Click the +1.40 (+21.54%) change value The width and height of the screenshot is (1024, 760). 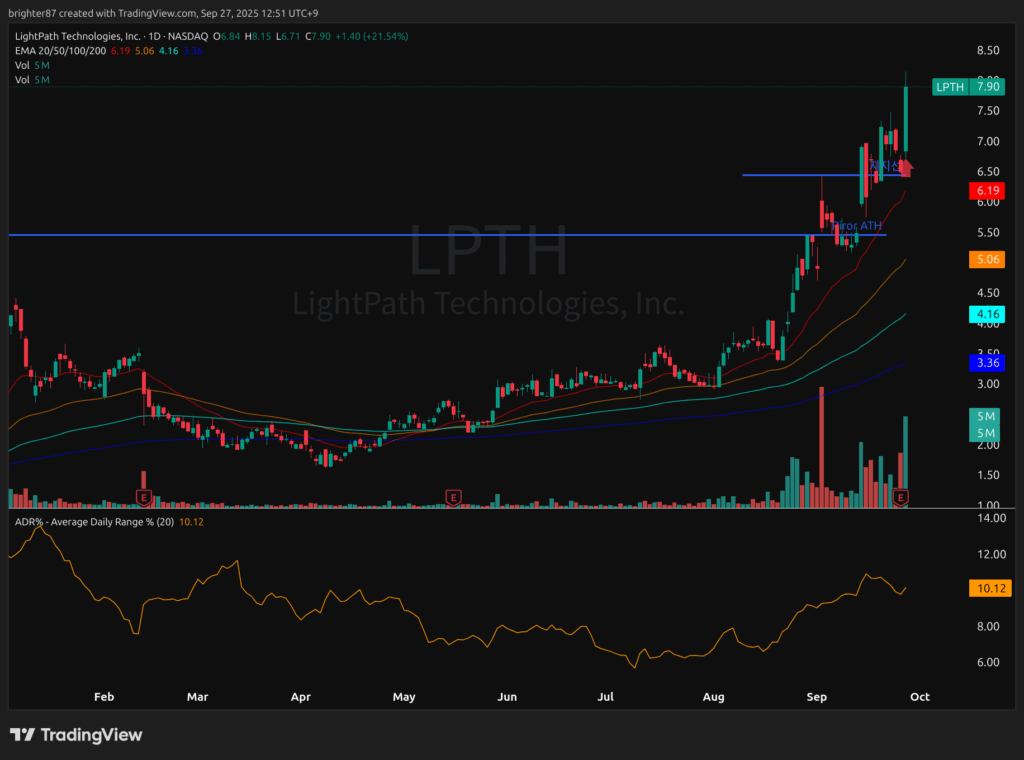pos(372,37)
